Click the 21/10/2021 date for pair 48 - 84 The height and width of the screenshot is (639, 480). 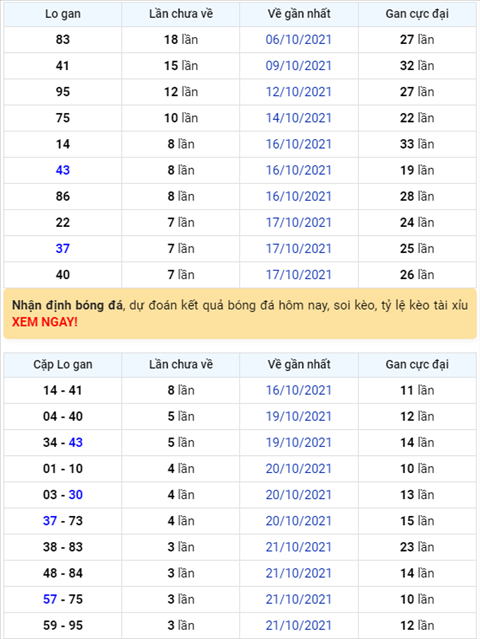tap(299, 573)
